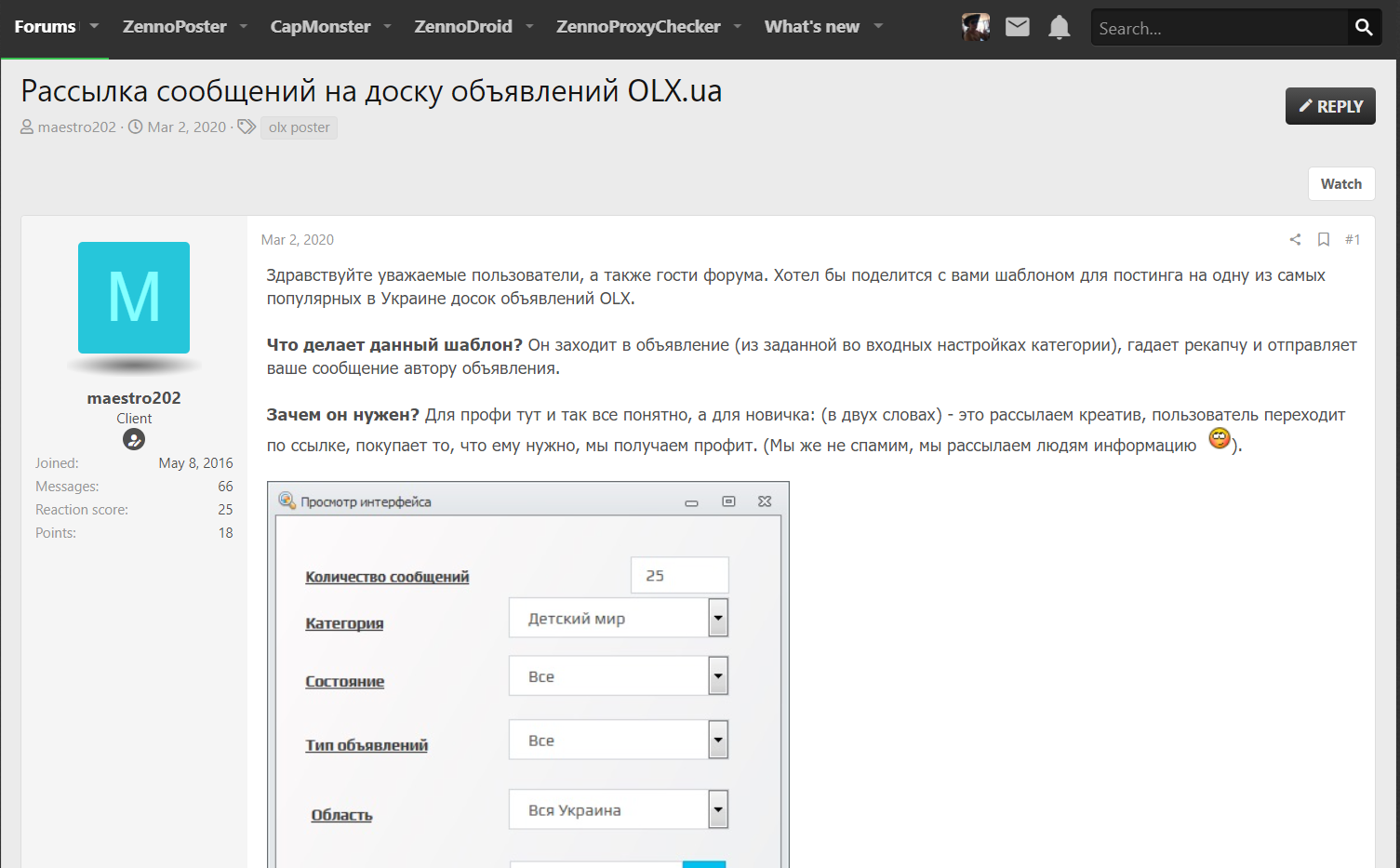Open the olx poster tag

(299, 127)
